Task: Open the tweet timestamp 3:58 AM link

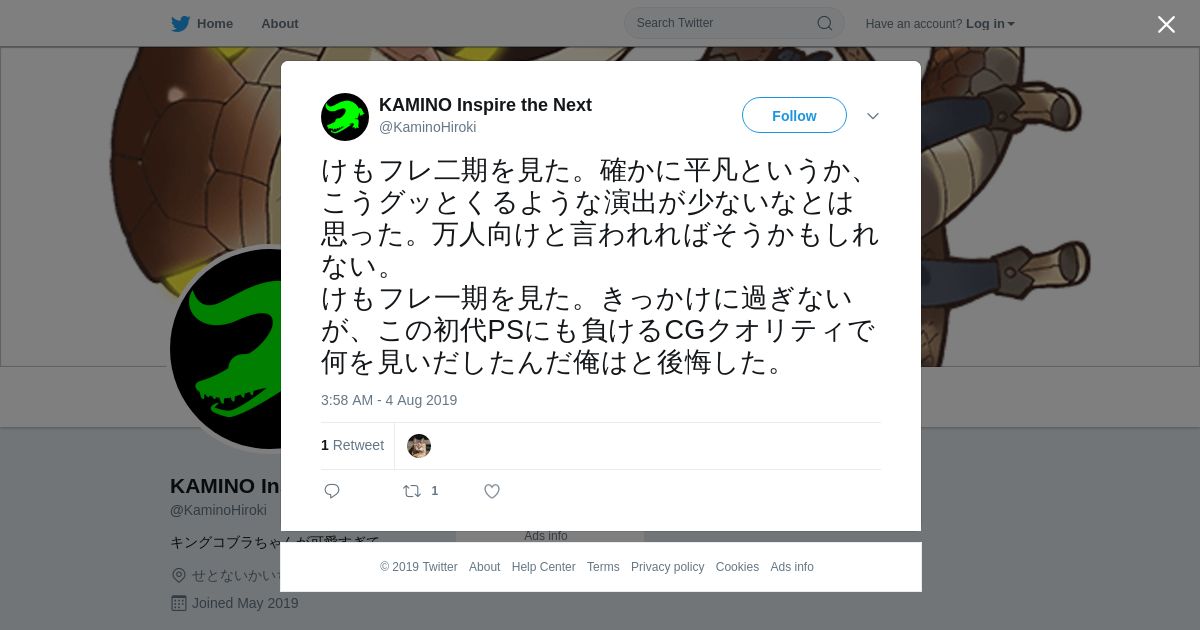Action: [x=389, y=400]
